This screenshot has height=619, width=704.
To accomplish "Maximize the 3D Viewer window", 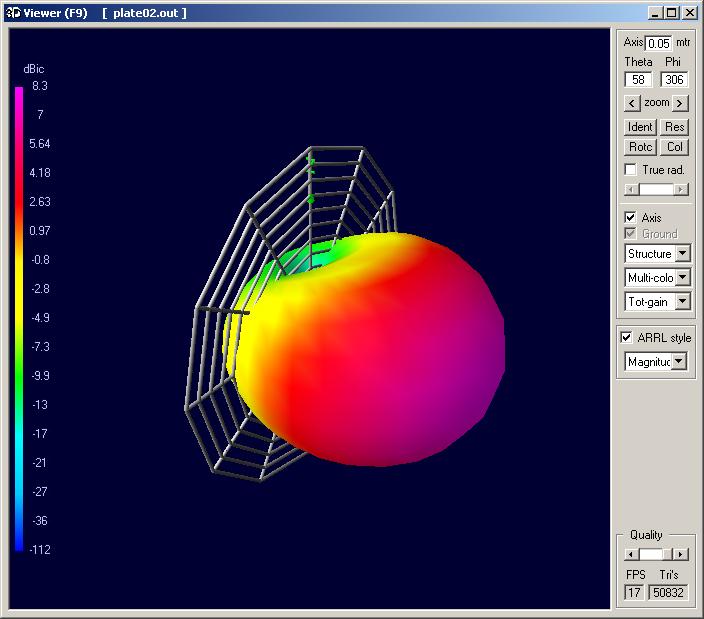I will 671,13.
